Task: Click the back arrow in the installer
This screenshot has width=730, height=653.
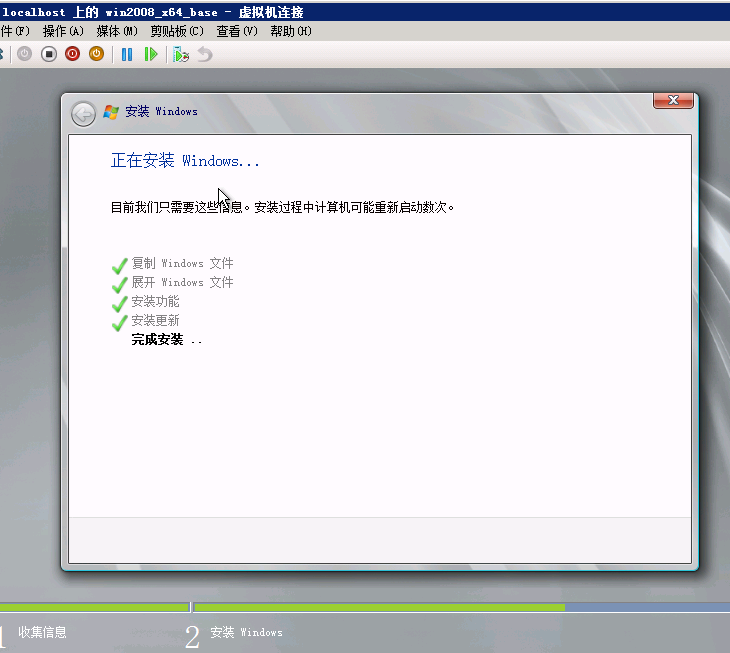Action: tap(83, 114)
